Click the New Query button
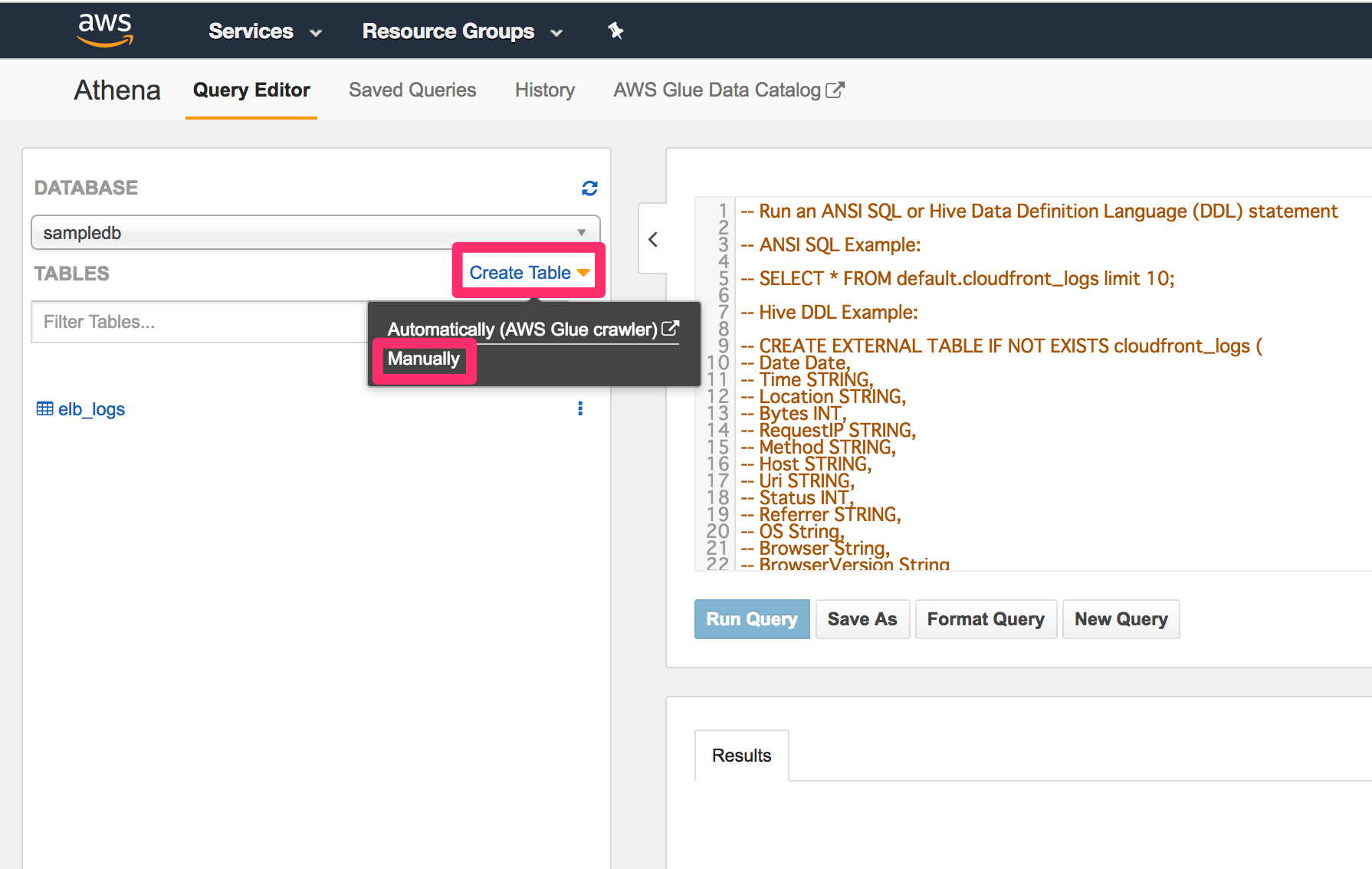 pyautogui.click(x=1121, y=618)
